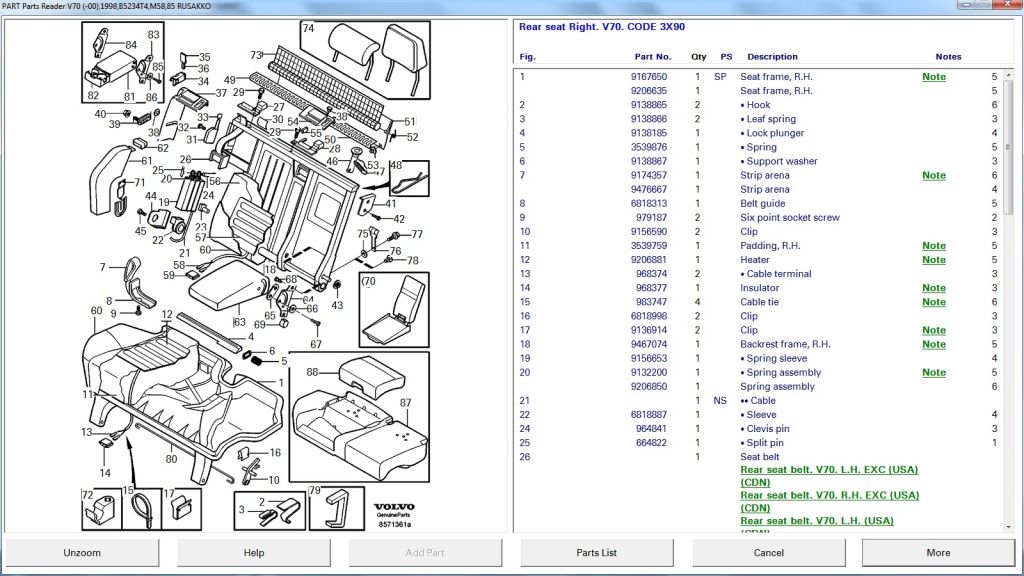The width and height of the screenshot is (1024, 576).
Task: Click the parts list scrollbar thumb
Action: tap(1008, 147)
